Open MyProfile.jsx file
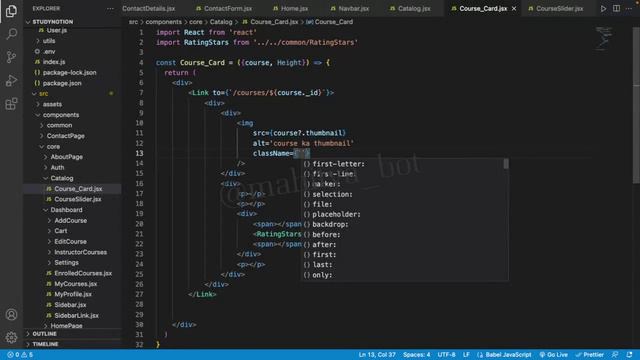Screen dimensions: 640x360 coord(73,294)
